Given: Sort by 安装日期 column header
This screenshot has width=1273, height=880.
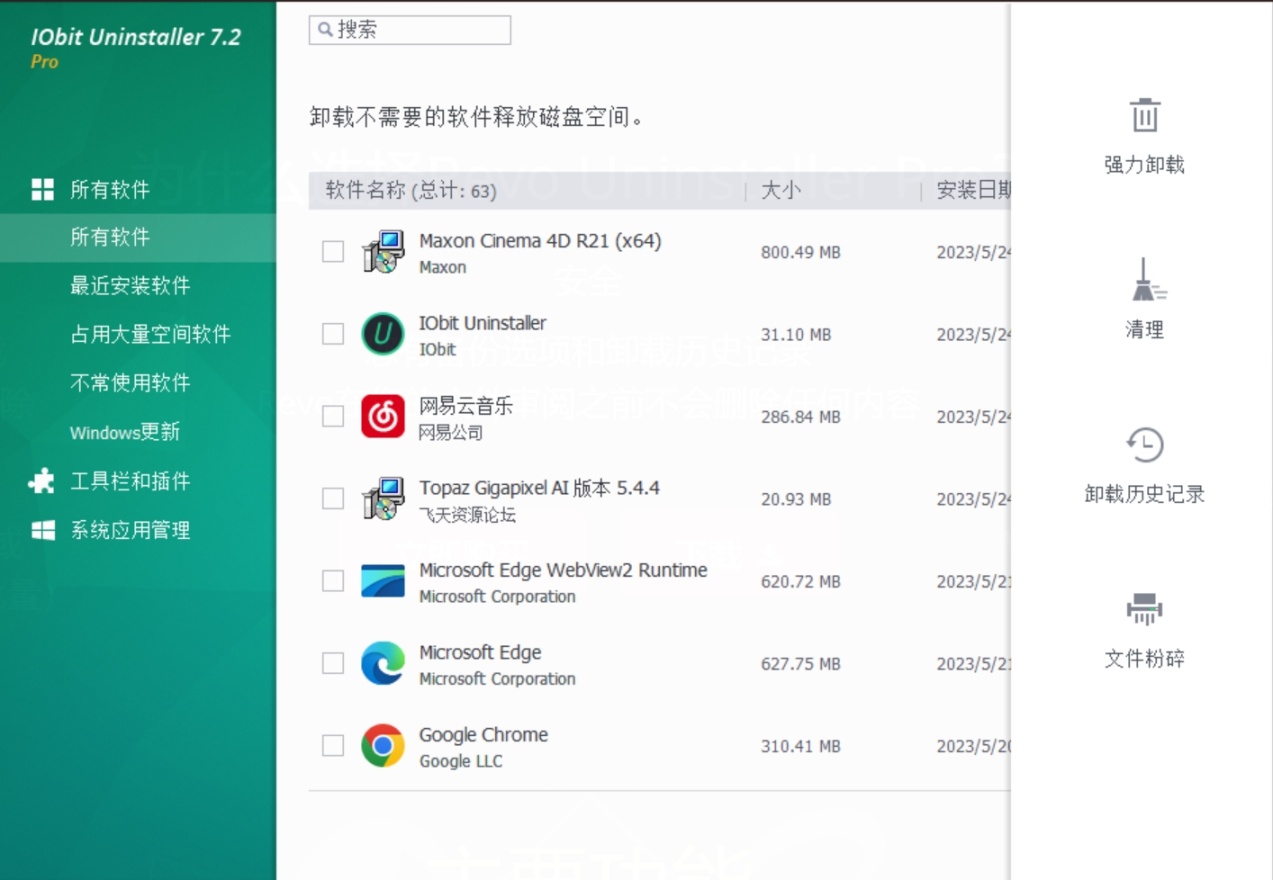Looking at the screenshot, I should click(973, 190).
